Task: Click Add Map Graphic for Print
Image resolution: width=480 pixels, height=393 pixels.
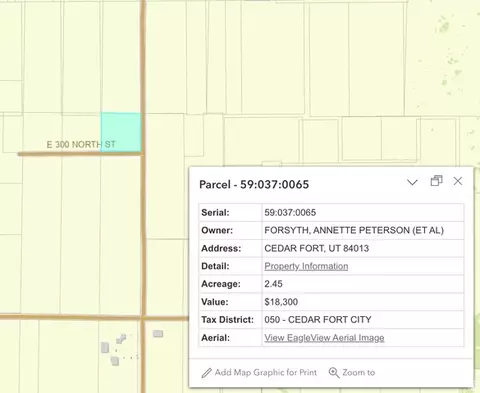Action: (x=266, y=372)
